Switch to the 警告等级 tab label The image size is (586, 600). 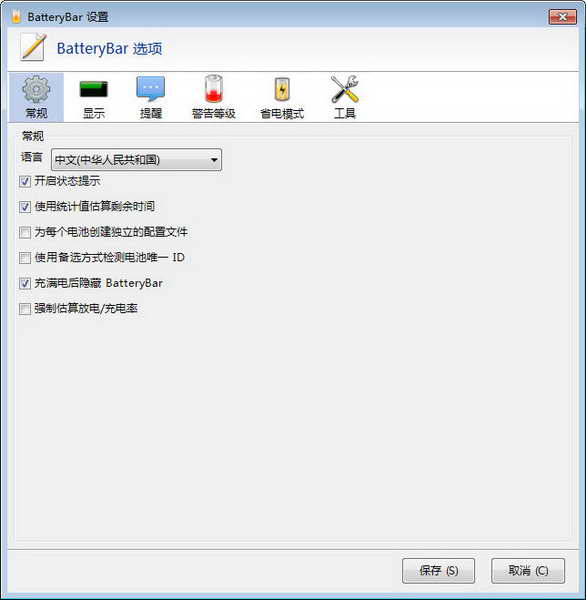click(213, 113)
